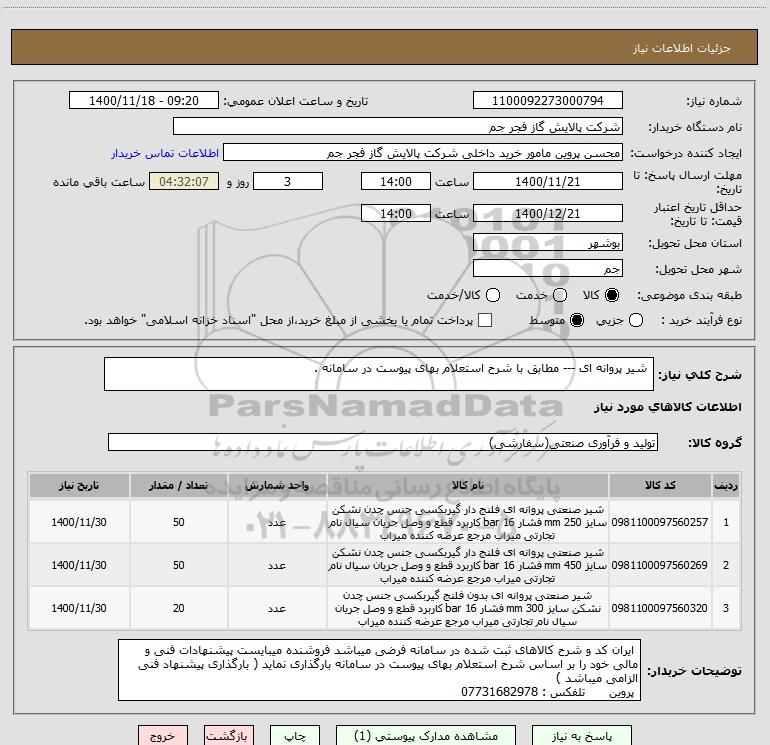Click the need number field 1100092273000794
This screenshot has height=745, width=770.
click(548, 100)
